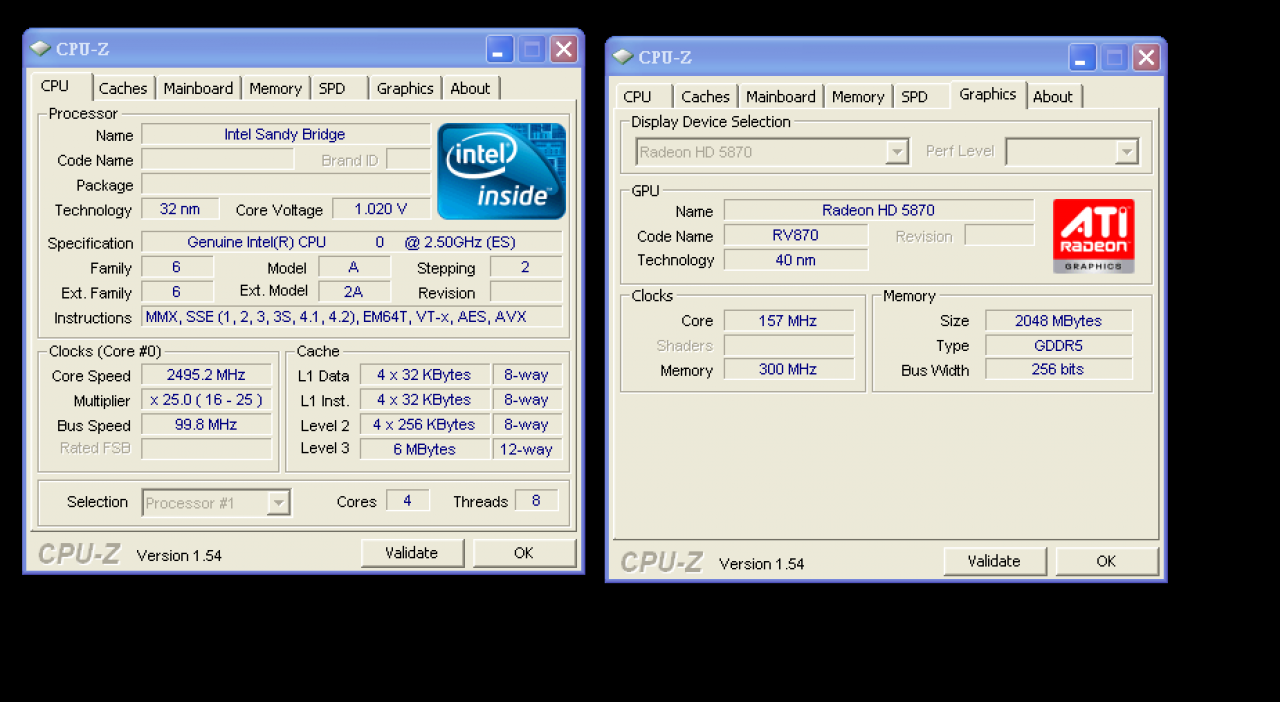The width and height of the screenshot is (1280, 702).
Task: Click the Memory Type value GDDR5
Action: [1059, 345]
